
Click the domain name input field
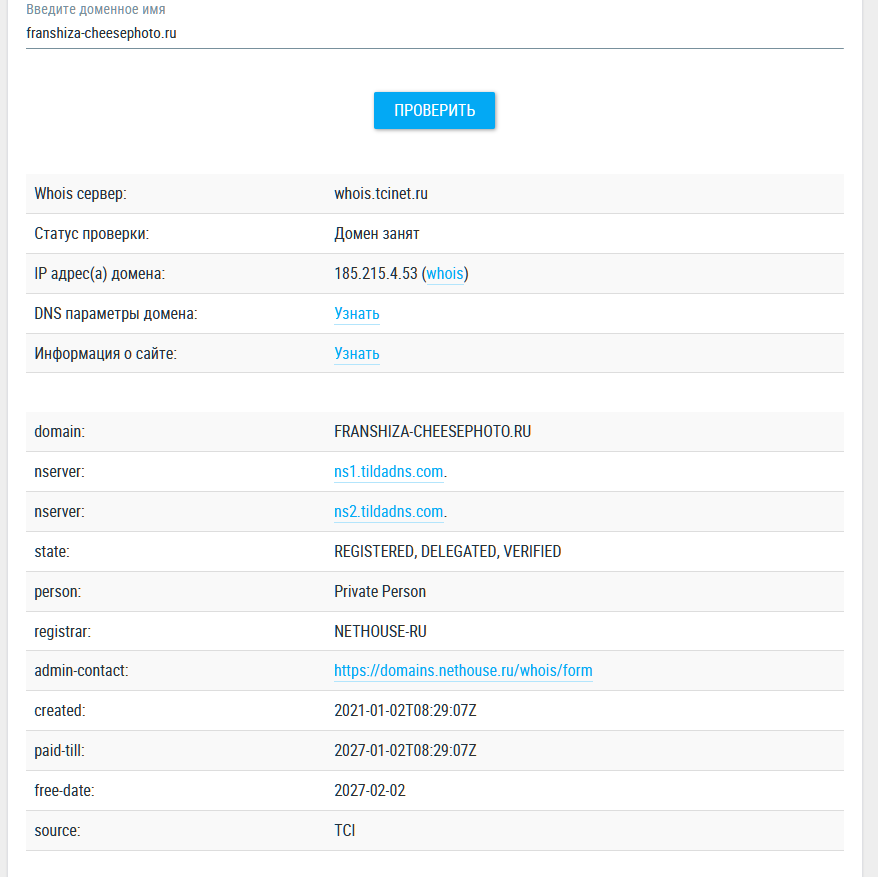[435, 33]
